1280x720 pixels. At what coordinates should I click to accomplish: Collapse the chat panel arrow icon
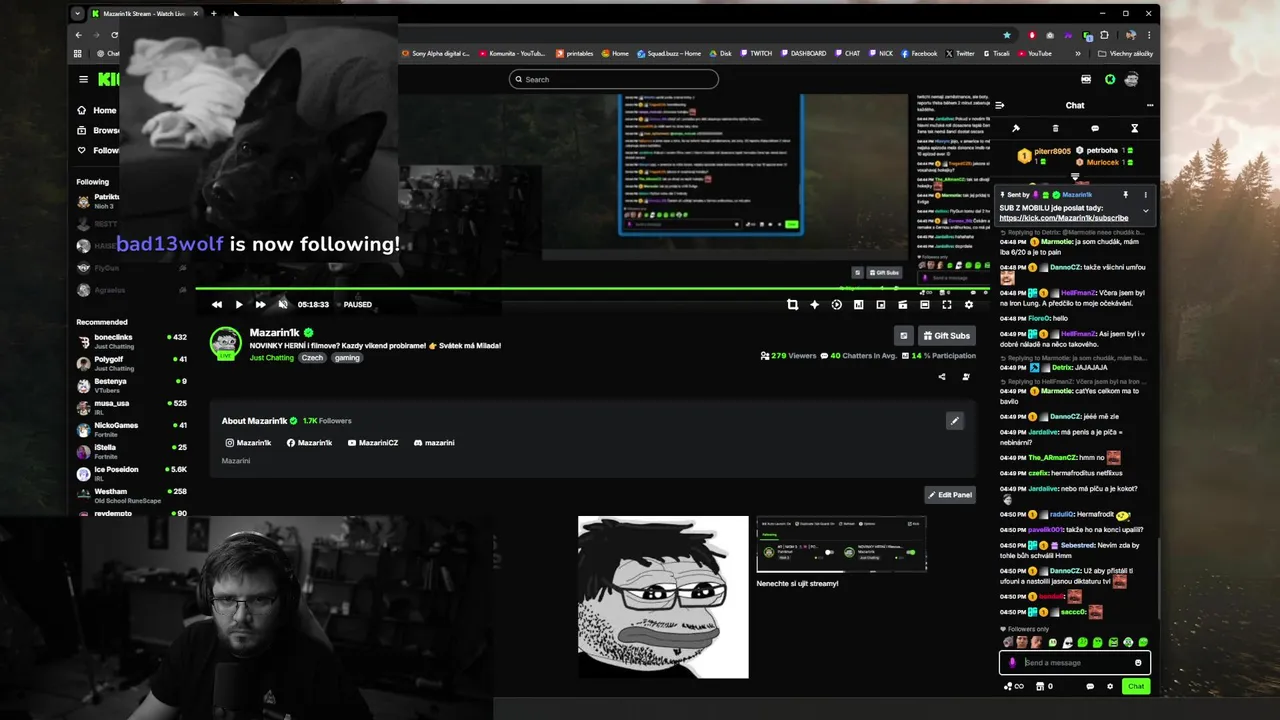coord(999,105)
